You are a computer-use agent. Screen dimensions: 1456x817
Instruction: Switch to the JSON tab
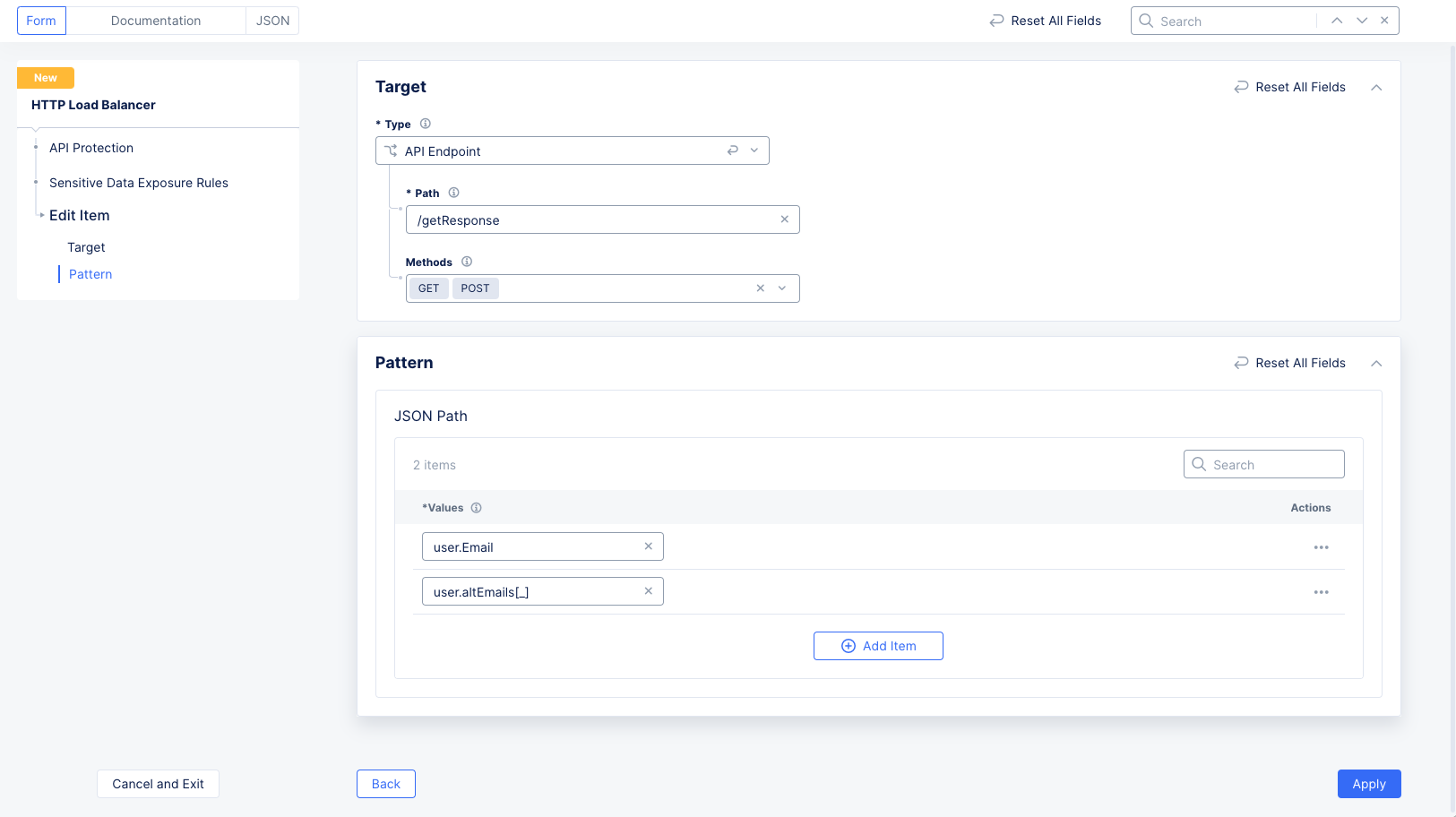coord(271,20)
